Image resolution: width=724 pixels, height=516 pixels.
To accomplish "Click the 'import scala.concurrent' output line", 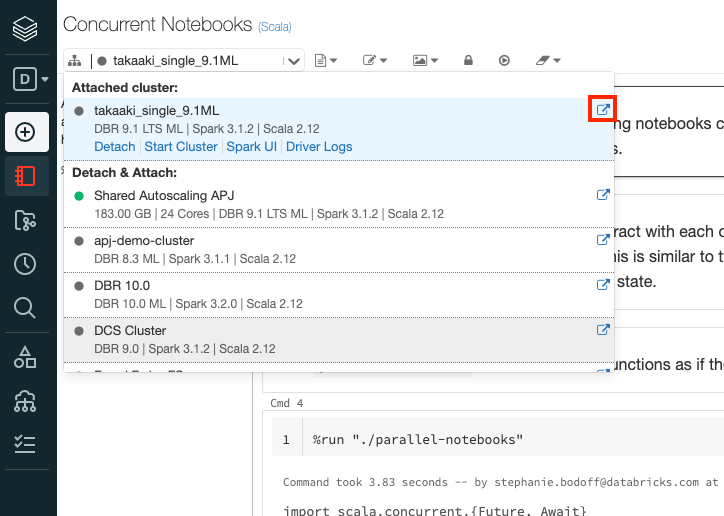I will click(x=434, y=511).
